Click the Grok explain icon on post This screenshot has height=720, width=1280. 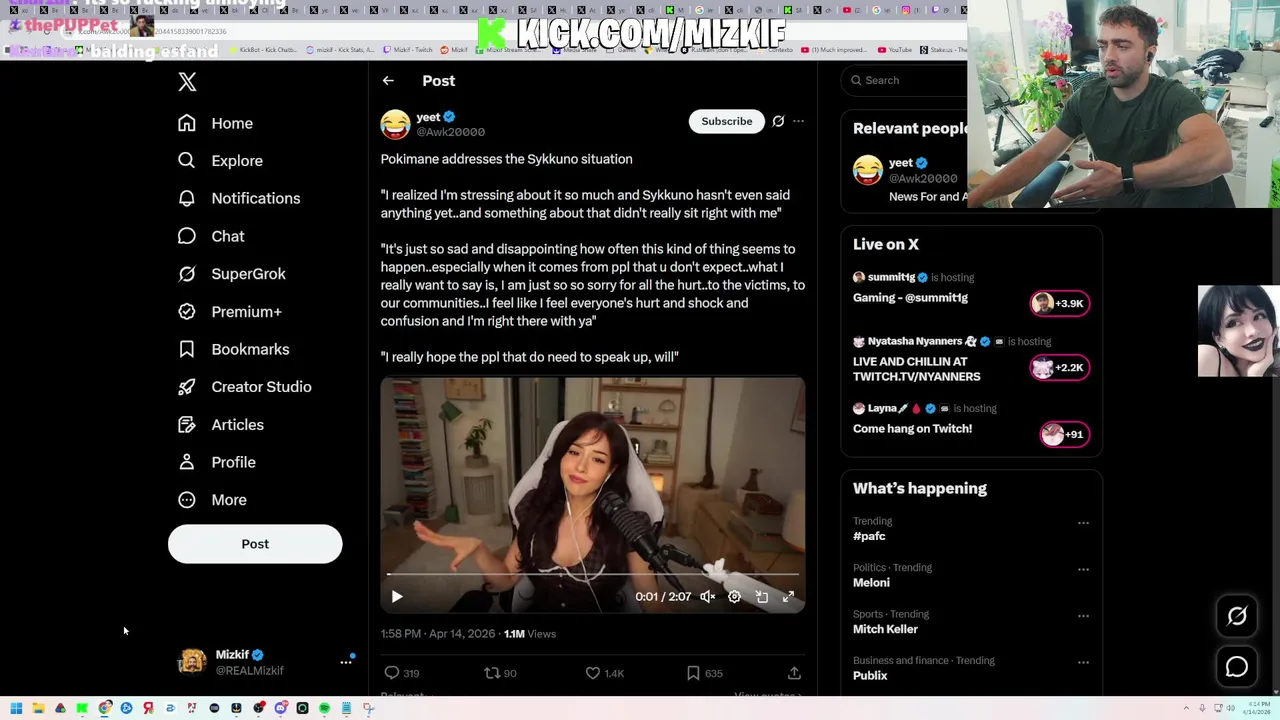[778, 122]
